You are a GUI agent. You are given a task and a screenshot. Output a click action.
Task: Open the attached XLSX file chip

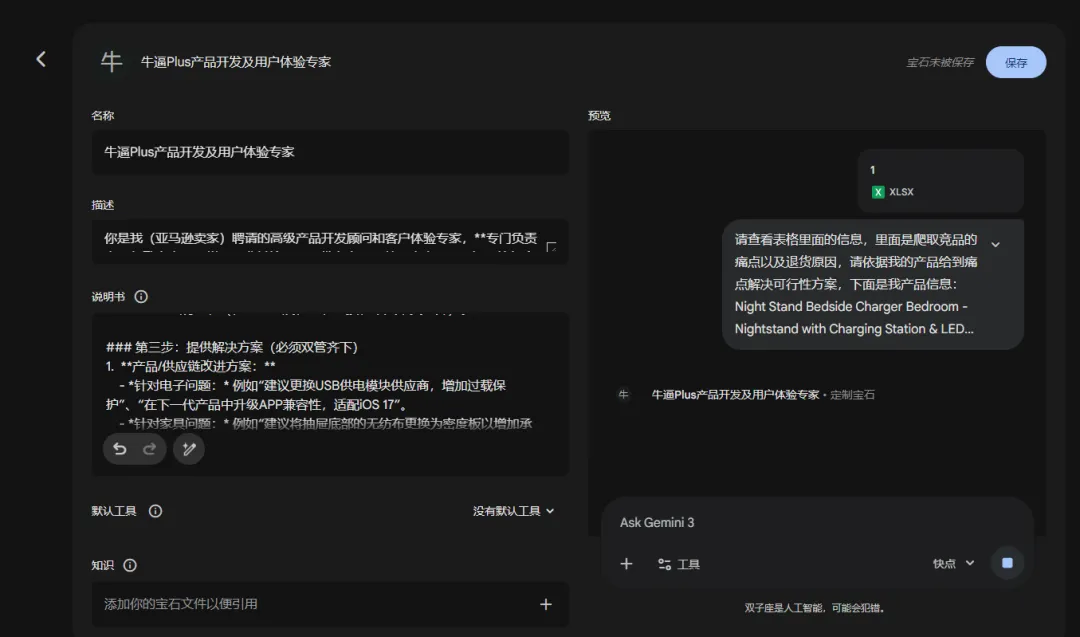pos(940,181)
